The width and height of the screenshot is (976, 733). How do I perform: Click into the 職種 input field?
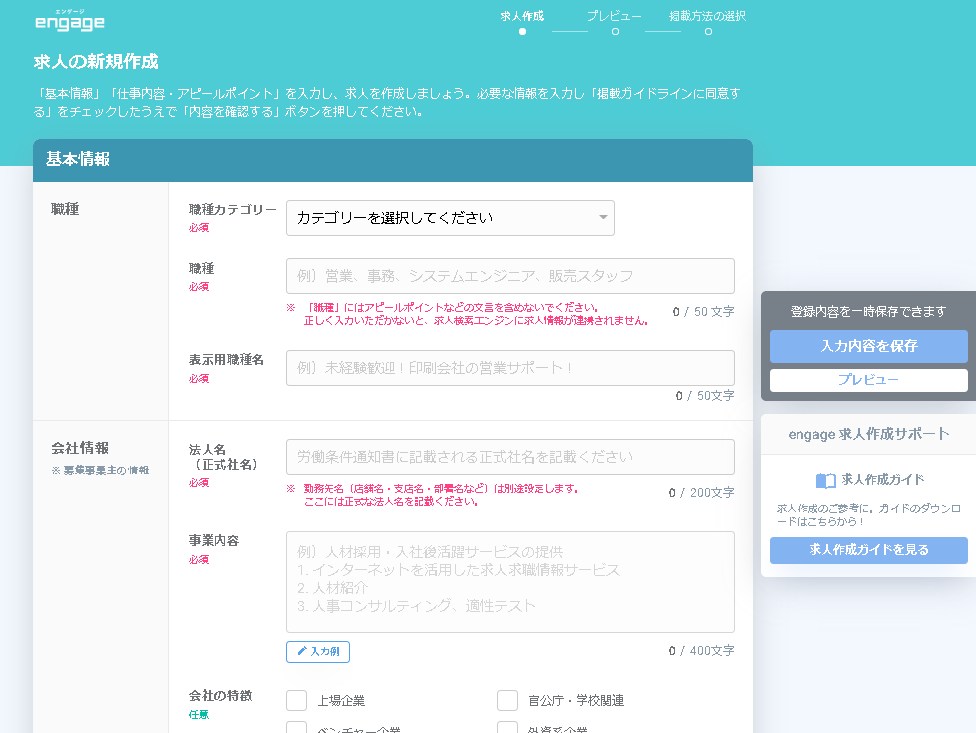(510, 276)
